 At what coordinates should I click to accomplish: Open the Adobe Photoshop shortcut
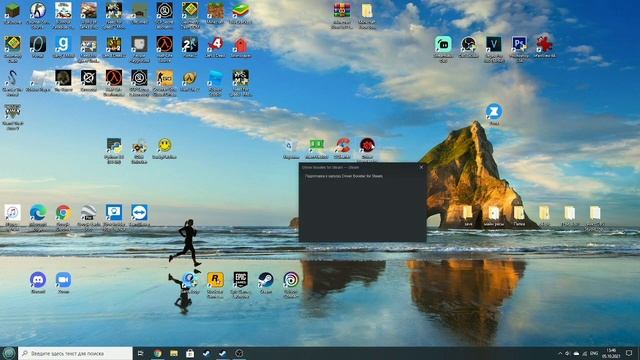[519, 44]
